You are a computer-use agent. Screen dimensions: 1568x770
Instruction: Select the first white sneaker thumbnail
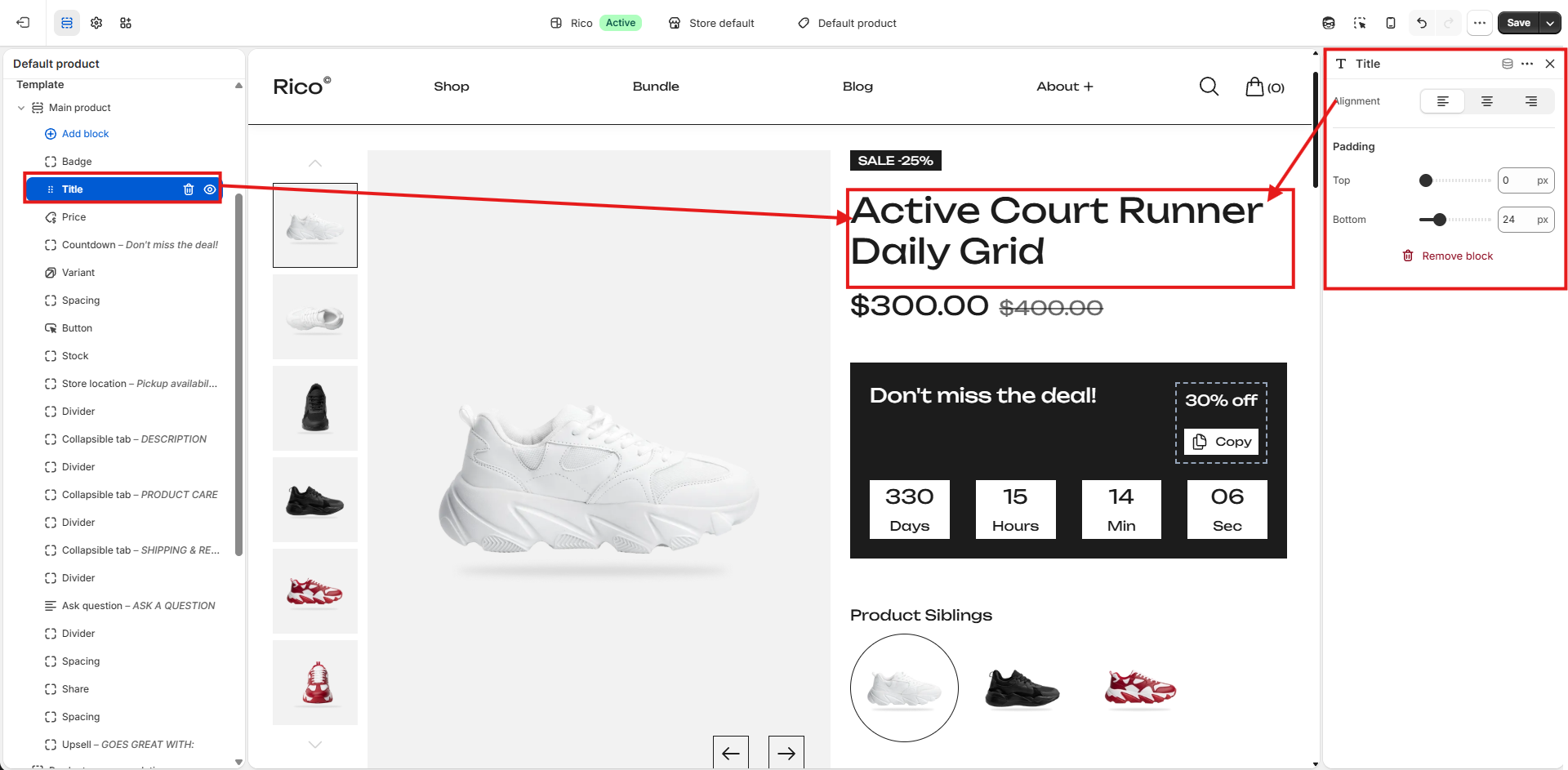[x=315, y=225]
